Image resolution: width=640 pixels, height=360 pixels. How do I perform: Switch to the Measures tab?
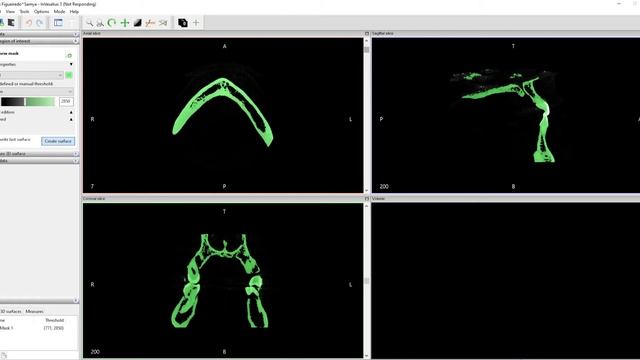(x=35, y=311)
